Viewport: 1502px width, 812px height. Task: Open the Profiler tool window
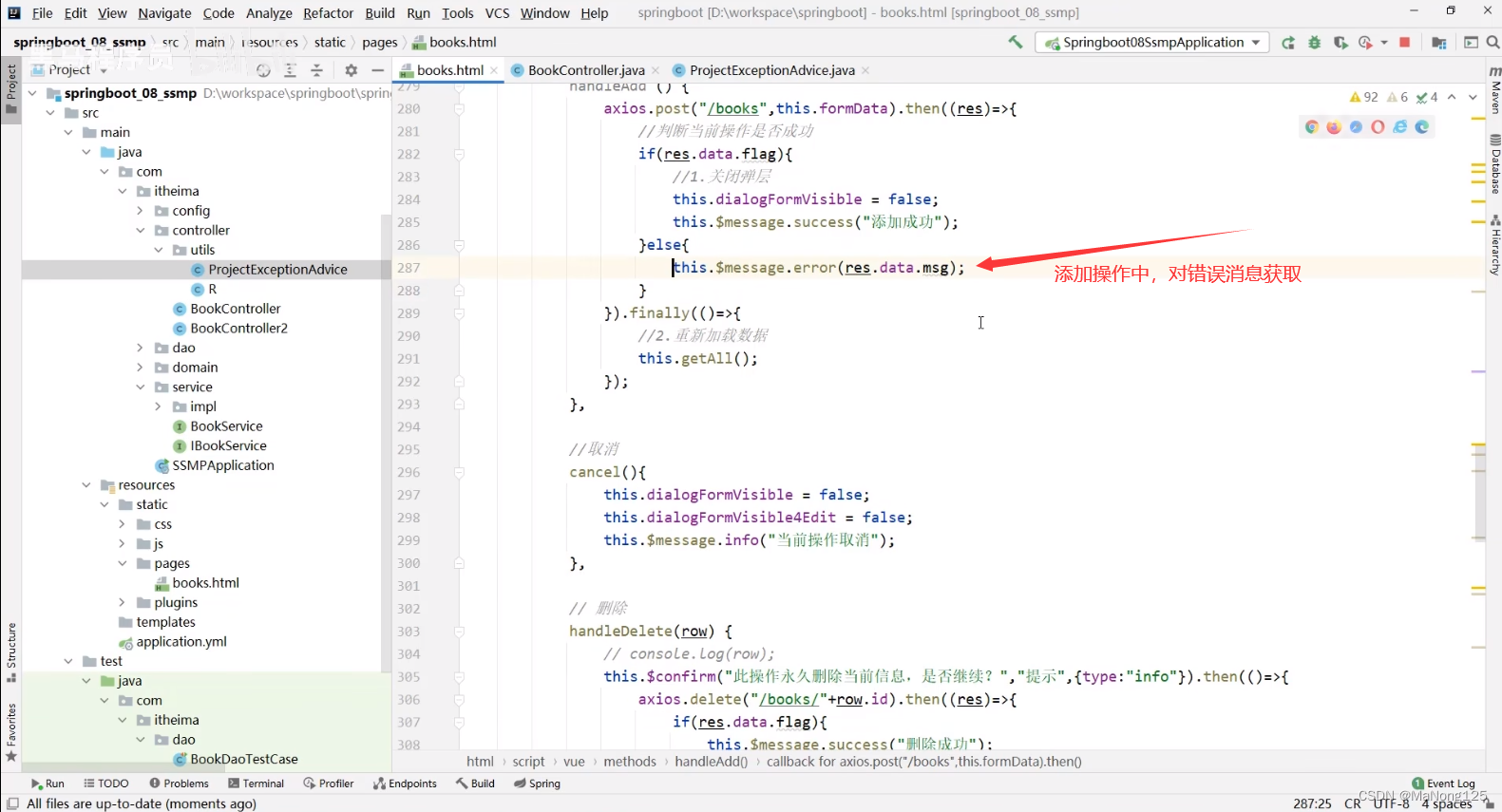coord(329,784)
